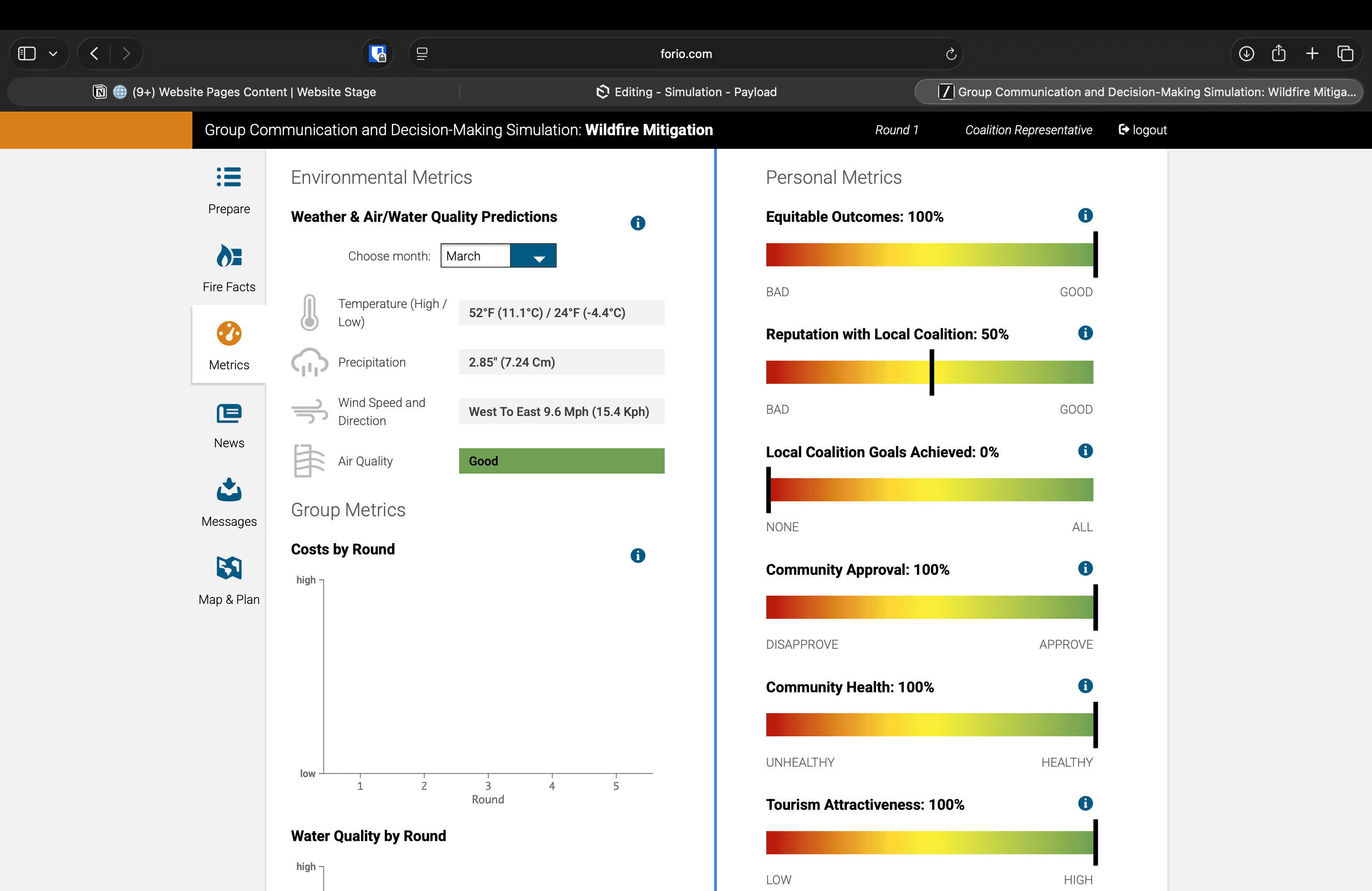
Task: Expand the Choose month dropdown arrow
Action: [x=539, y=256]
